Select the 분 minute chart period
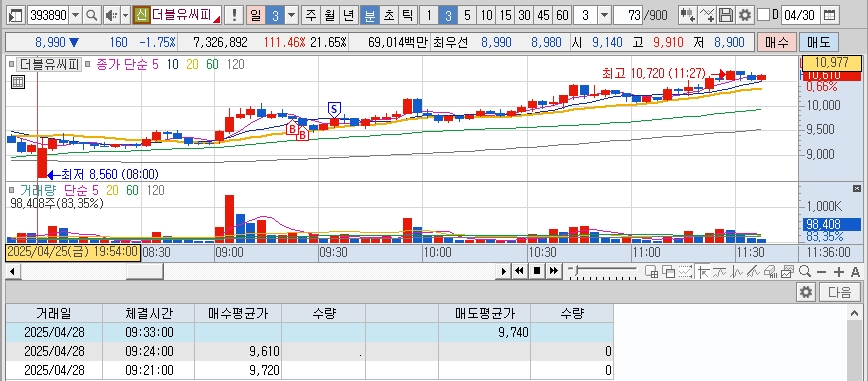 click(369, 15)
